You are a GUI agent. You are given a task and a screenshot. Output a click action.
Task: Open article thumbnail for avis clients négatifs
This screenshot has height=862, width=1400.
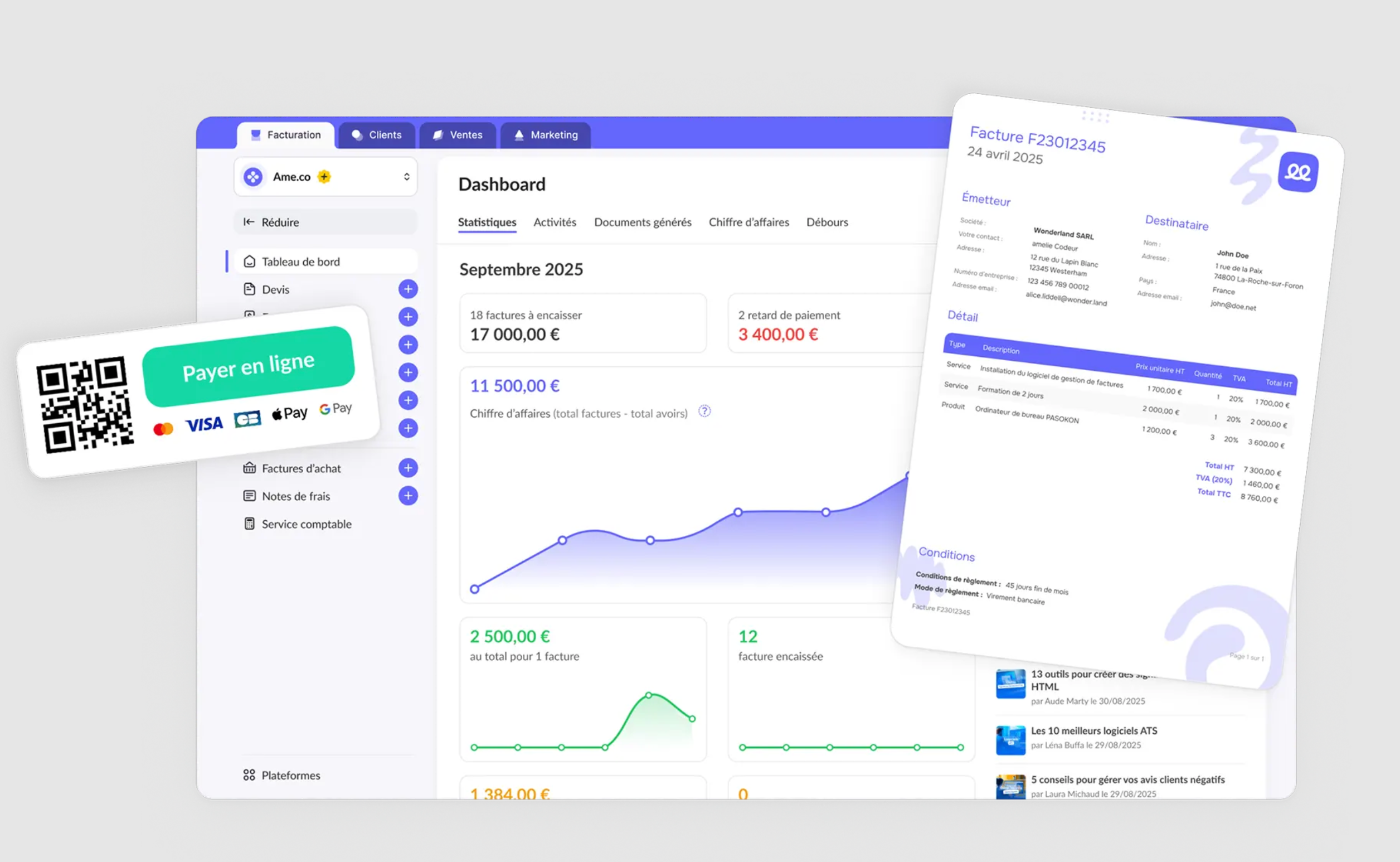(x=1010, y=787)
